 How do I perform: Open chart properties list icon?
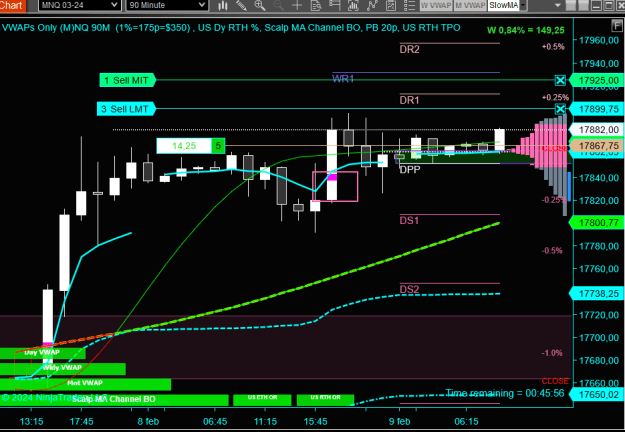(409, 5)
